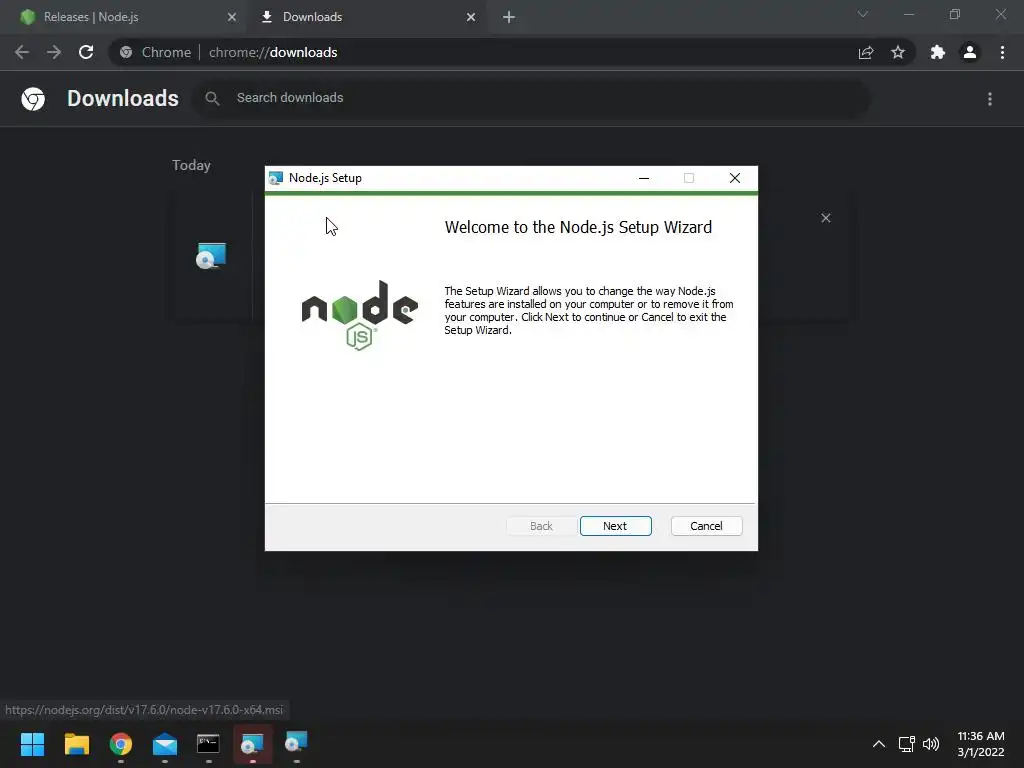Click the Node.js Setup title bar icon
1024x768 pixels.
pyautogui.click(x=276, y=178)
